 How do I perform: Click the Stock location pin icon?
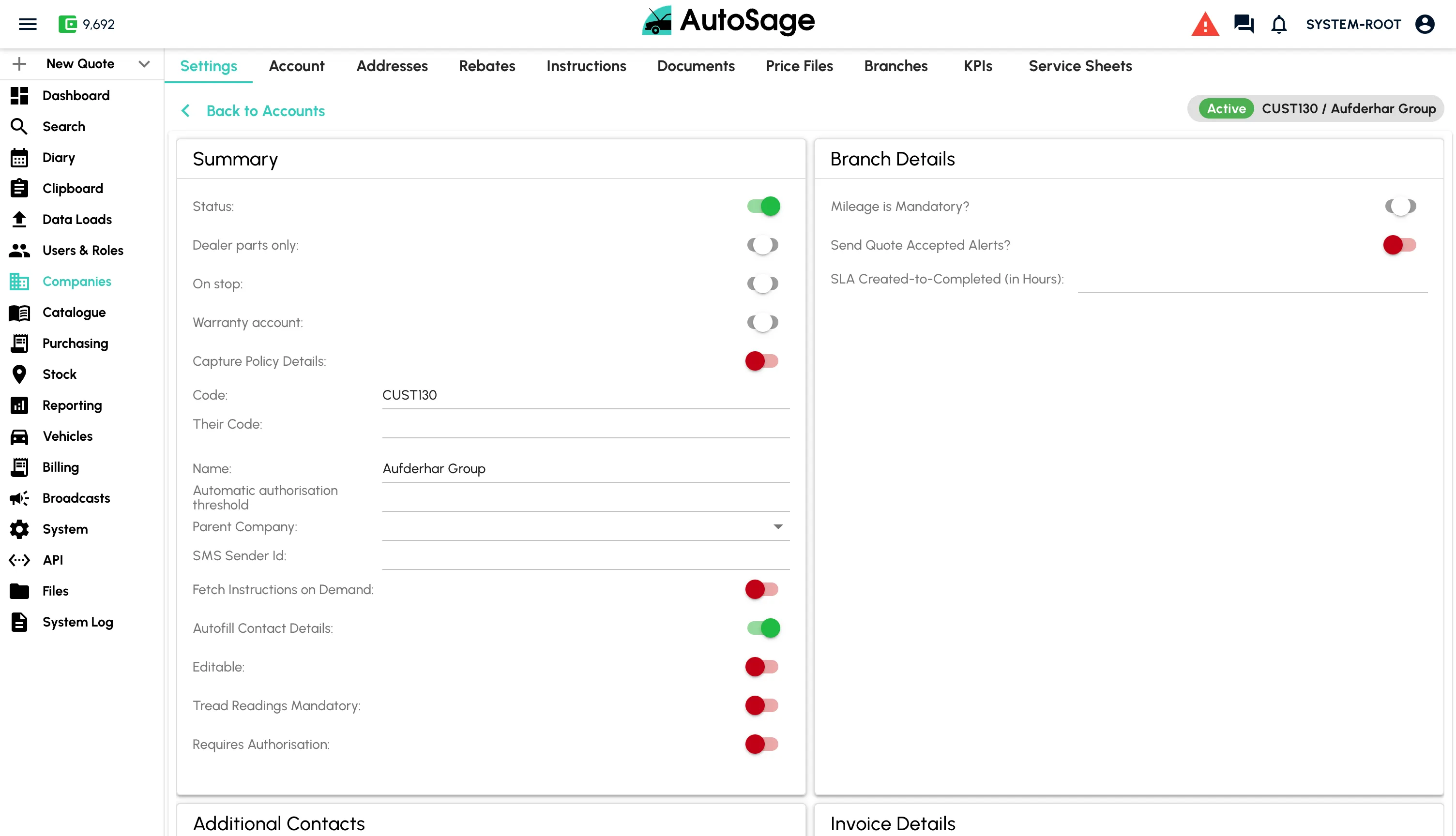point(19,374)
